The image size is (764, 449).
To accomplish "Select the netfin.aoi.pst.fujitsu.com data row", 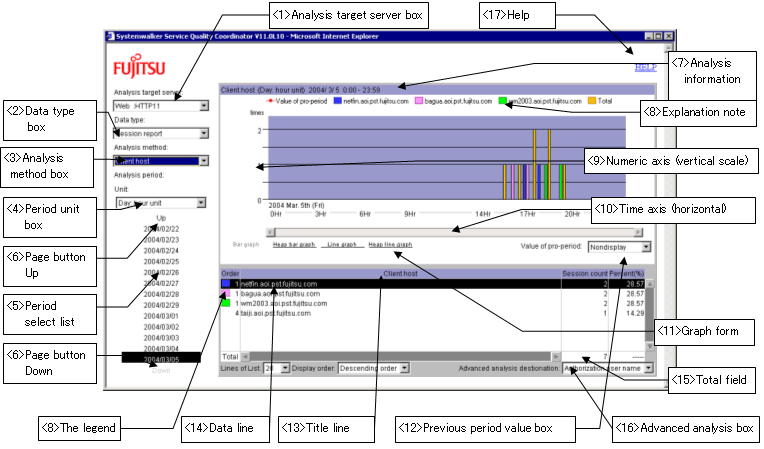I will (433, 283).
